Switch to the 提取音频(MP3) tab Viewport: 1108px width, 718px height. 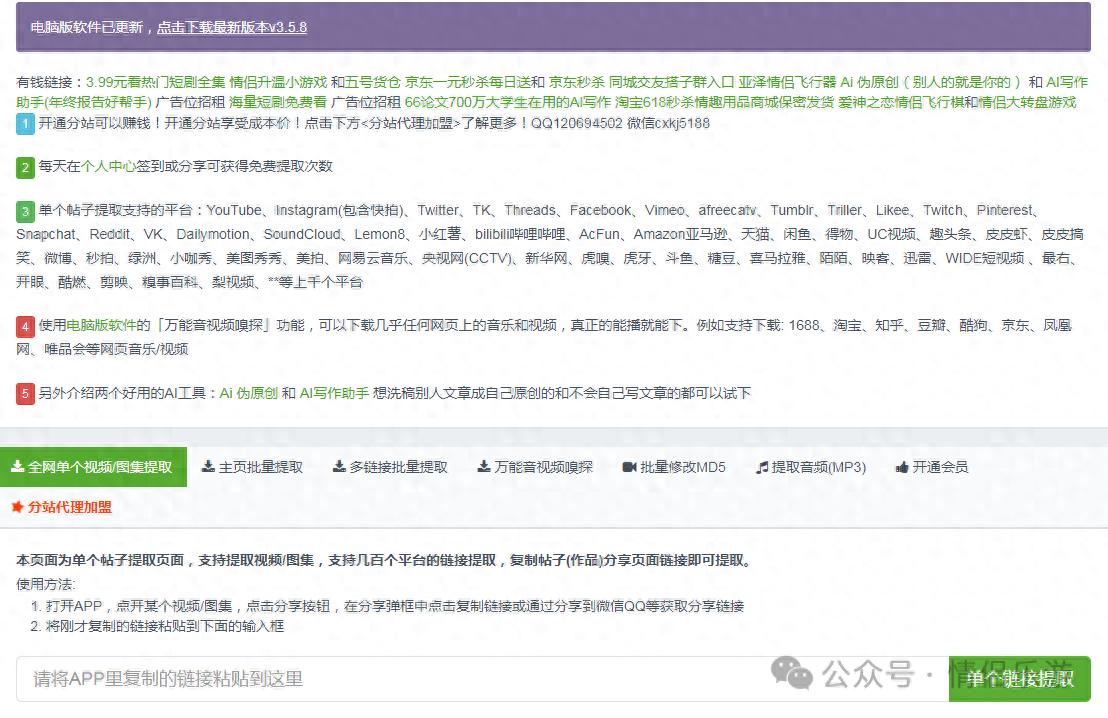pyautogui.click(x=811, y=467)
